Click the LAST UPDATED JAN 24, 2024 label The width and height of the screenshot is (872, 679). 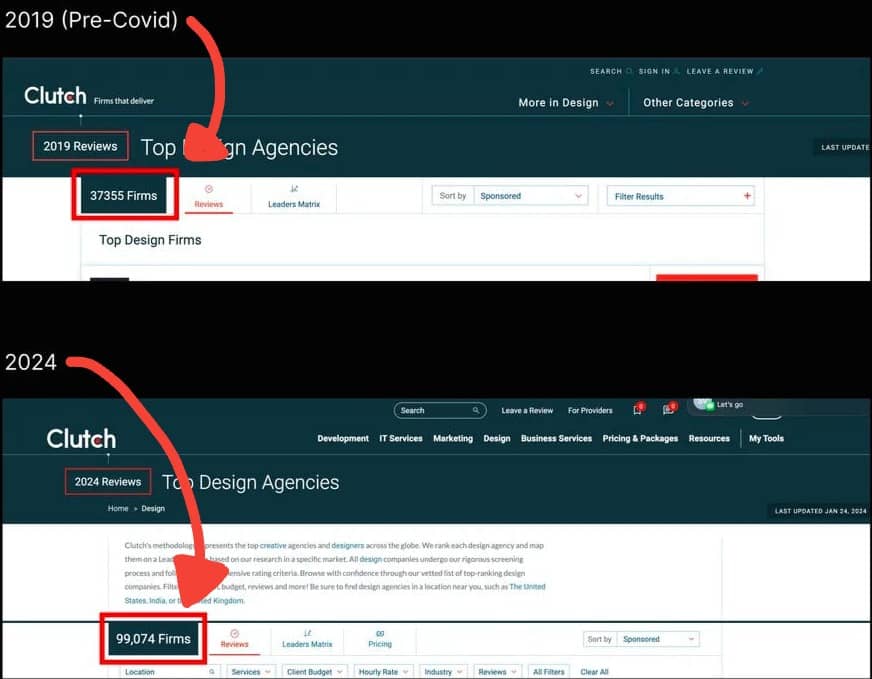click(820, 511)
